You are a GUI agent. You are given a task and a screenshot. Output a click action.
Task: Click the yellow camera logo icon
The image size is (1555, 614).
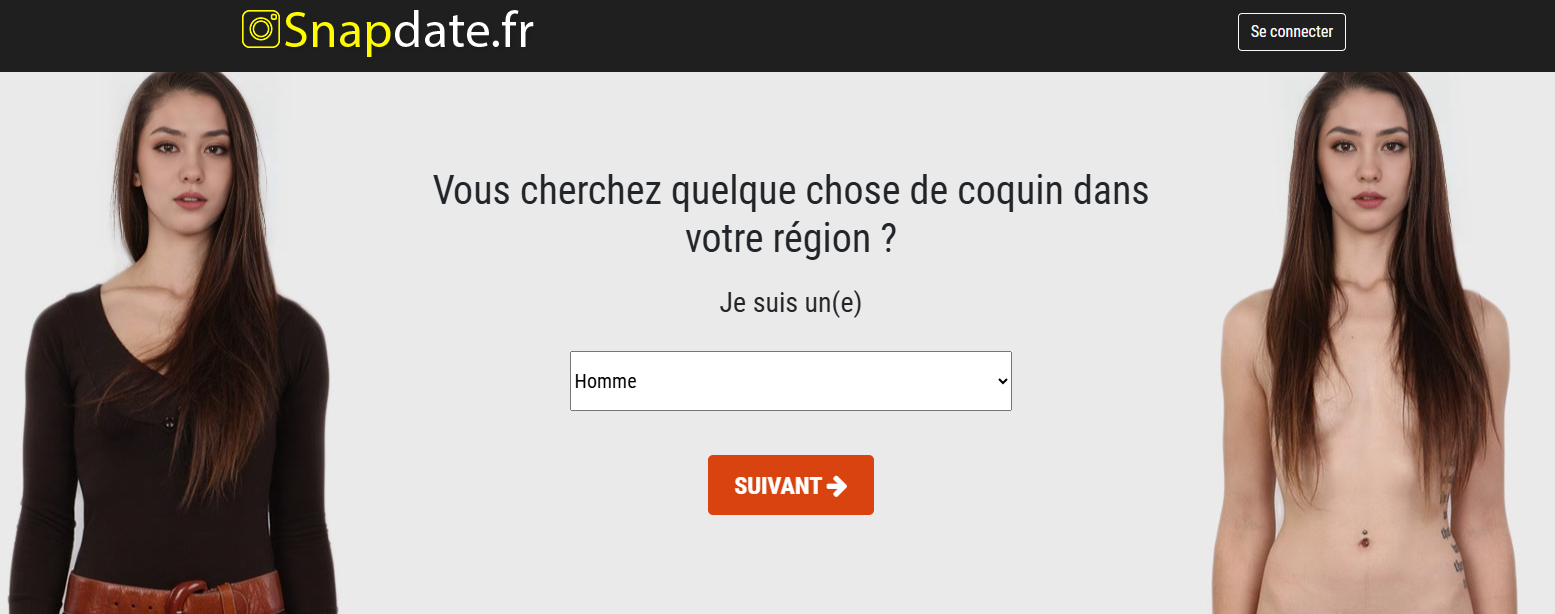pyautogui.click(x=261, y=30)
